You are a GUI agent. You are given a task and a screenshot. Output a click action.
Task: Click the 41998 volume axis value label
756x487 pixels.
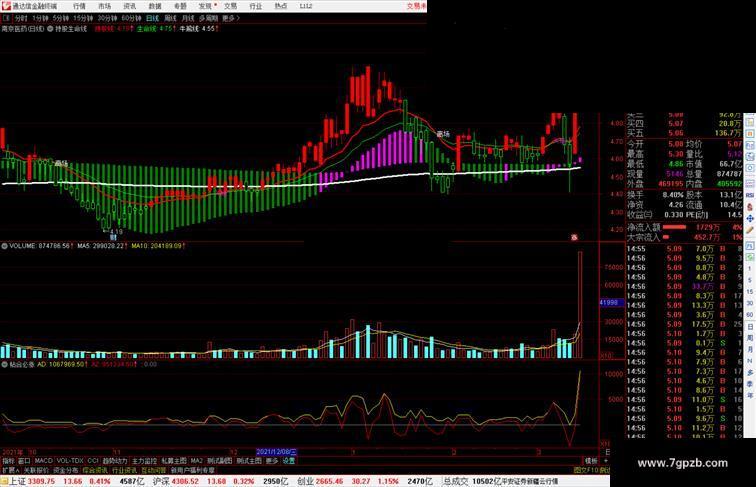(x=611, y=303)
